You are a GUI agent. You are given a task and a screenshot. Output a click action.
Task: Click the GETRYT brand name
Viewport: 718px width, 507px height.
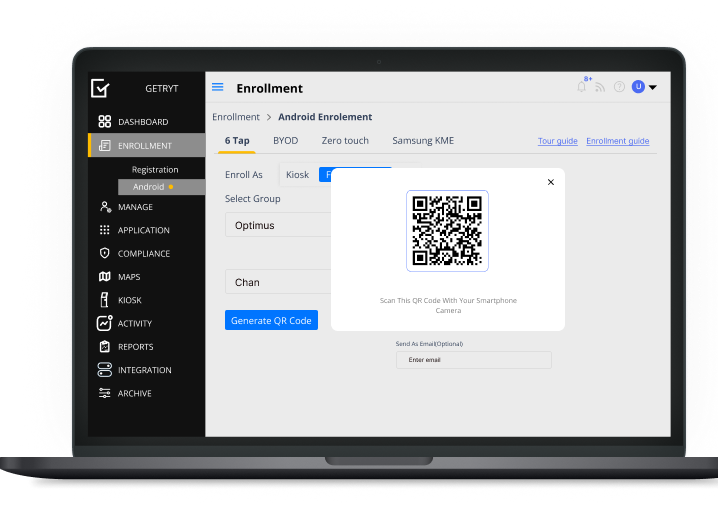click(x=162, y=88)
